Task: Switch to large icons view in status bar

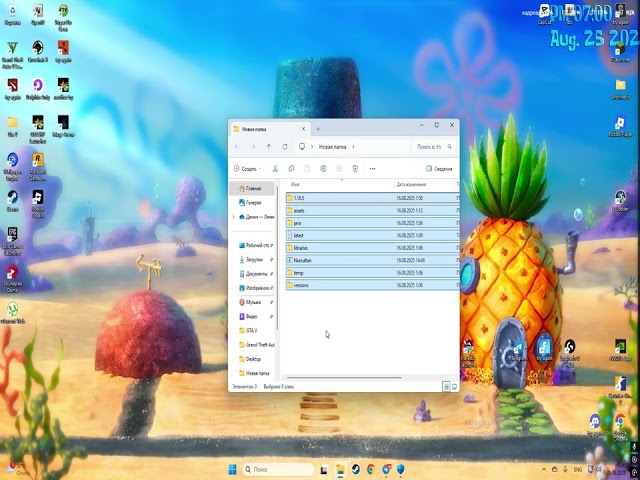Action: [x=454, y=387]
